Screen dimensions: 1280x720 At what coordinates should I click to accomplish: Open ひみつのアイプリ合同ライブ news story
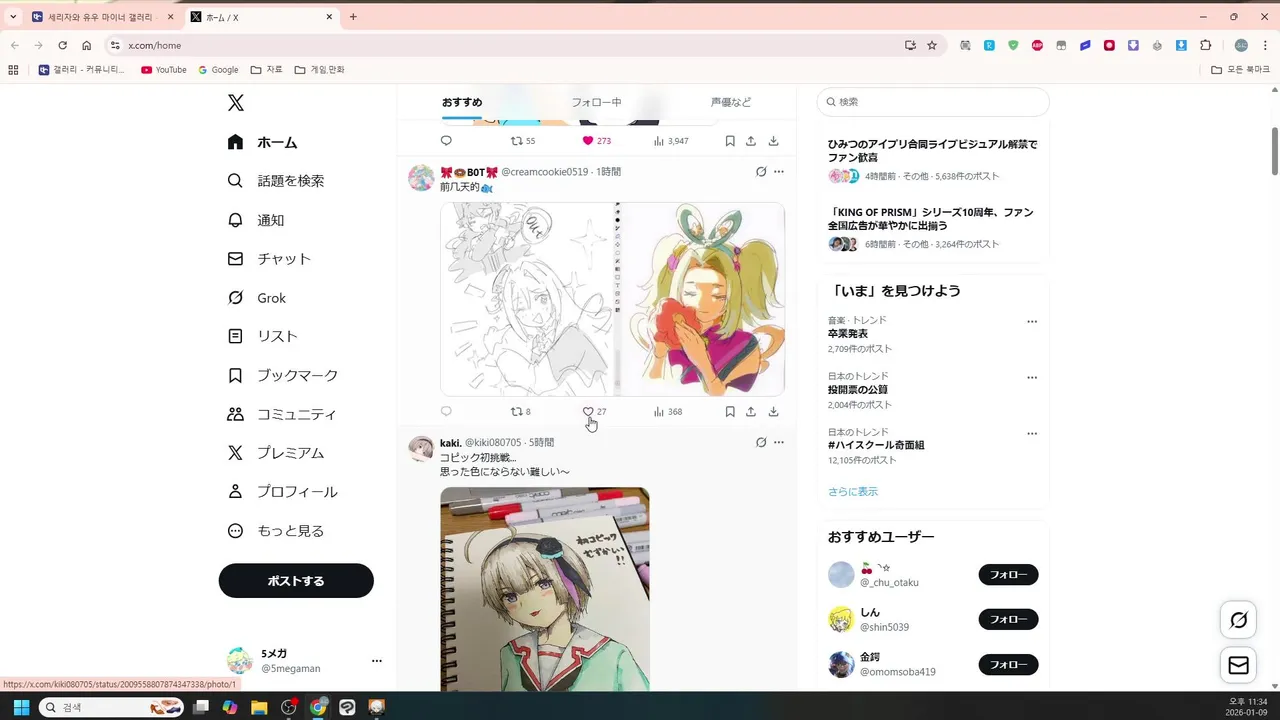pyautogui.click(x=933, y=160)
